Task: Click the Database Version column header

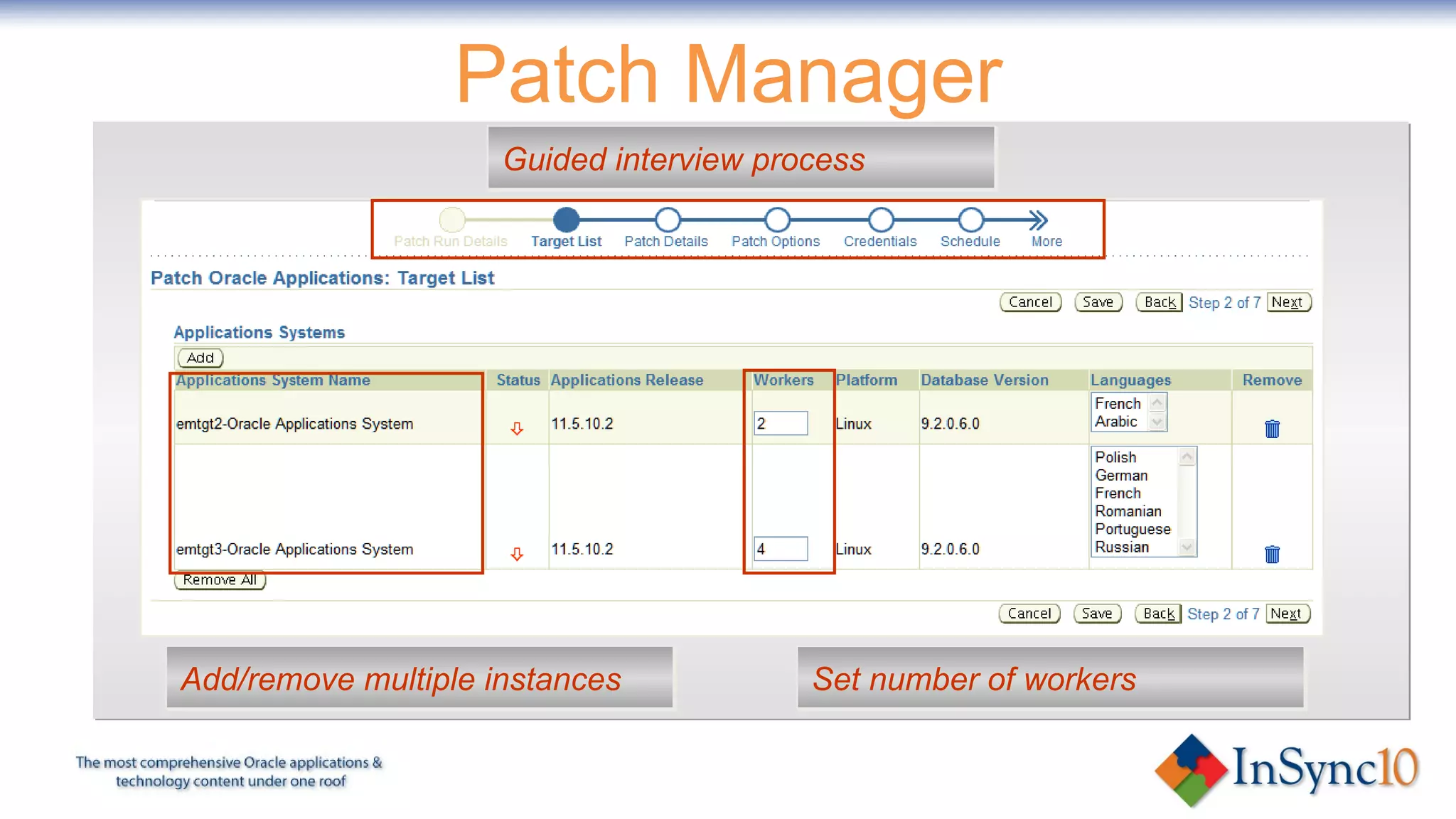Action: coord(985,380)
